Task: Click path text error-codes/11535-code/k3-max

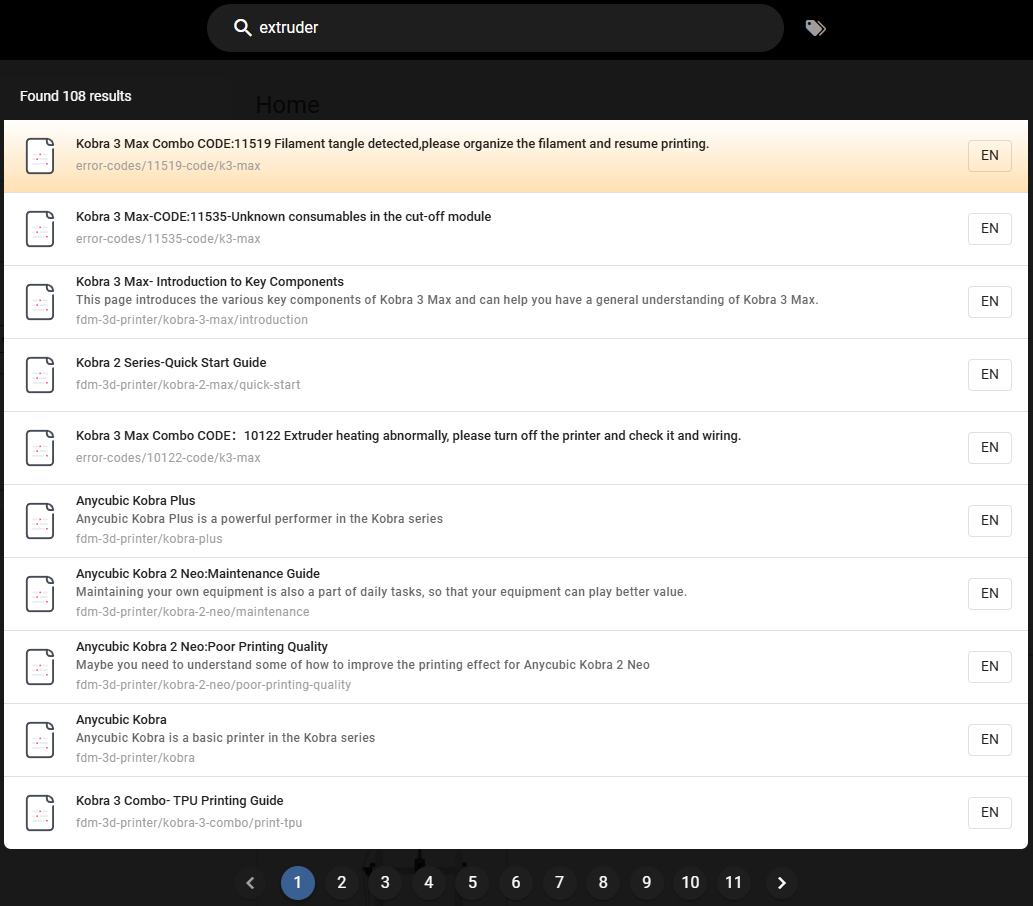Action: 168,239
